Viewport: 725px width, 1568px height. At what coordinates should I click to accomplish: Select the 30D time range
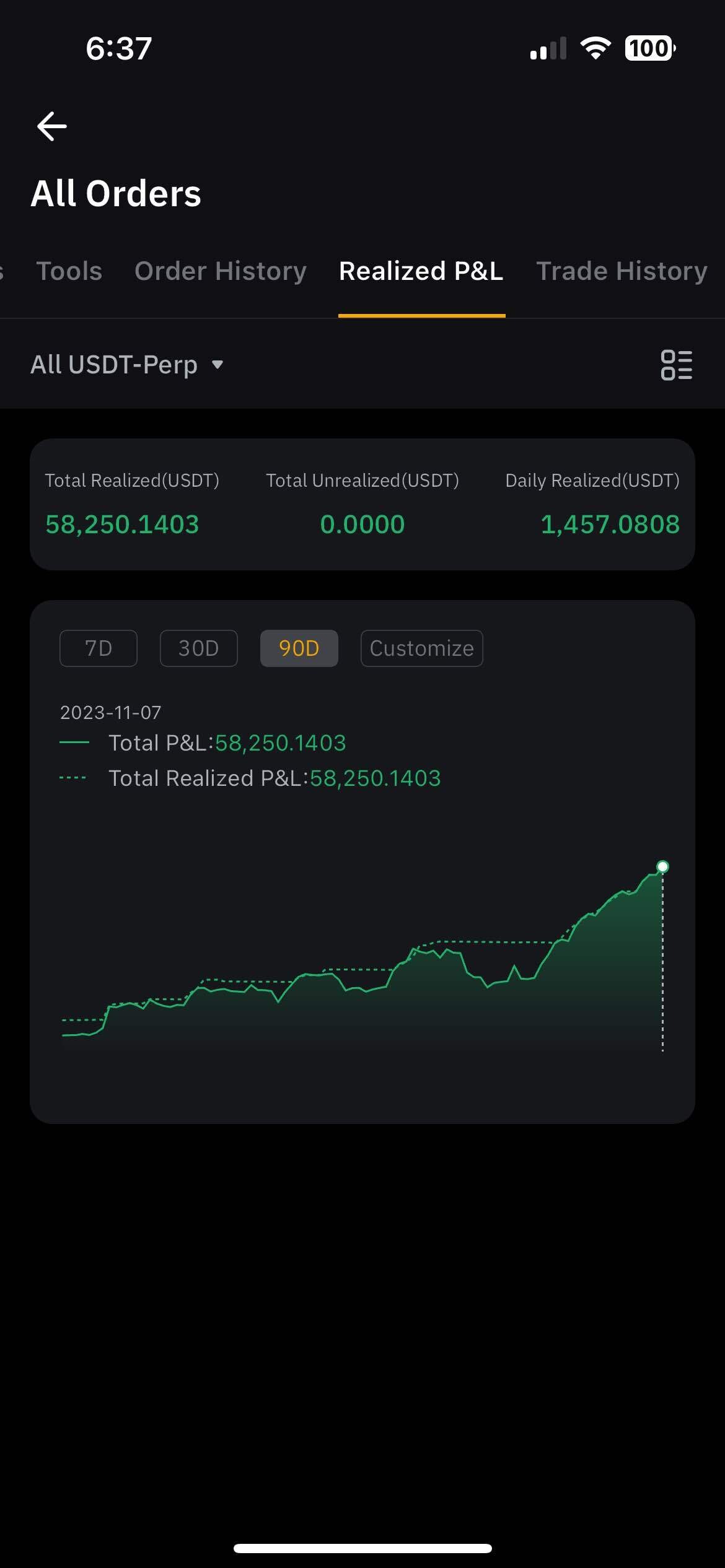198,648
